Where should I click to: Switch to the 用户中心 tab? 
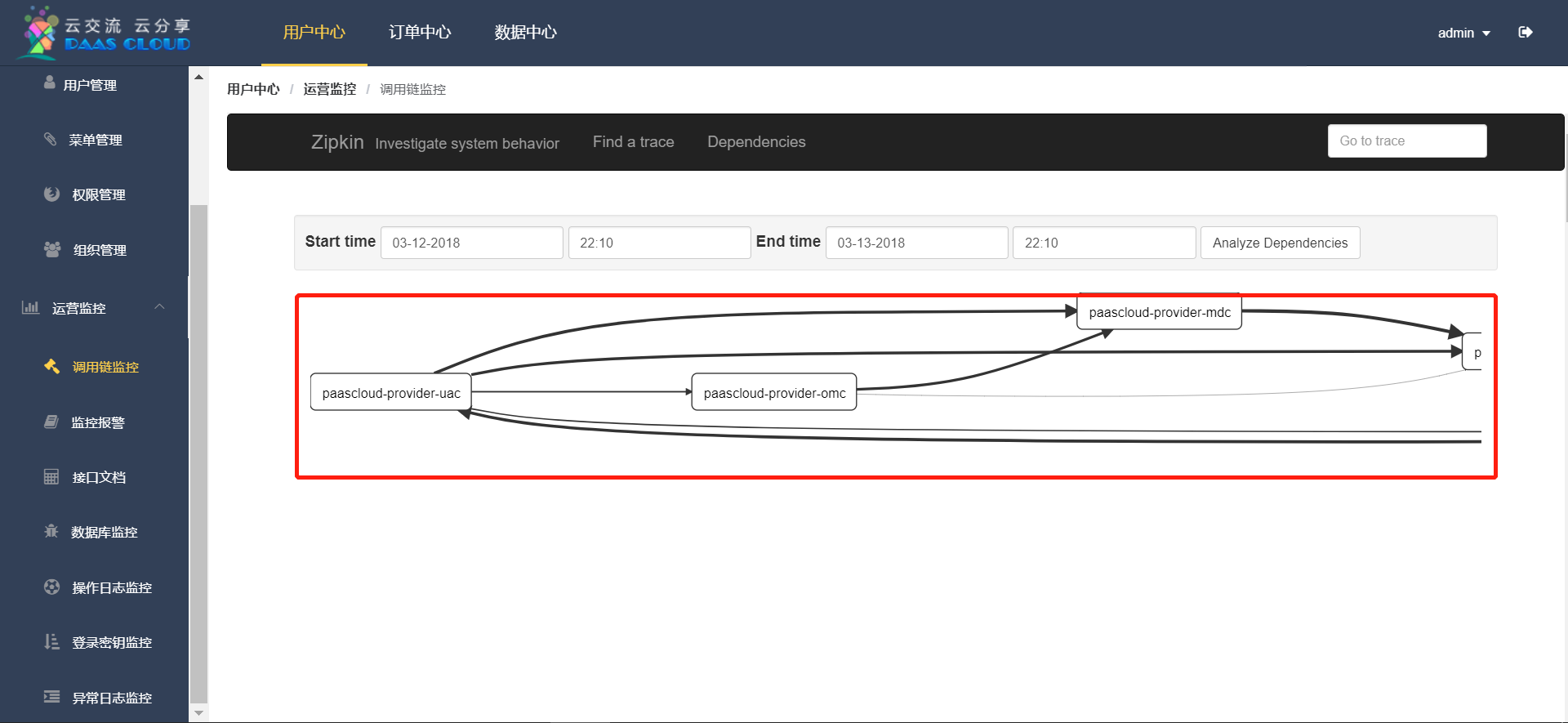pos(314,33)
